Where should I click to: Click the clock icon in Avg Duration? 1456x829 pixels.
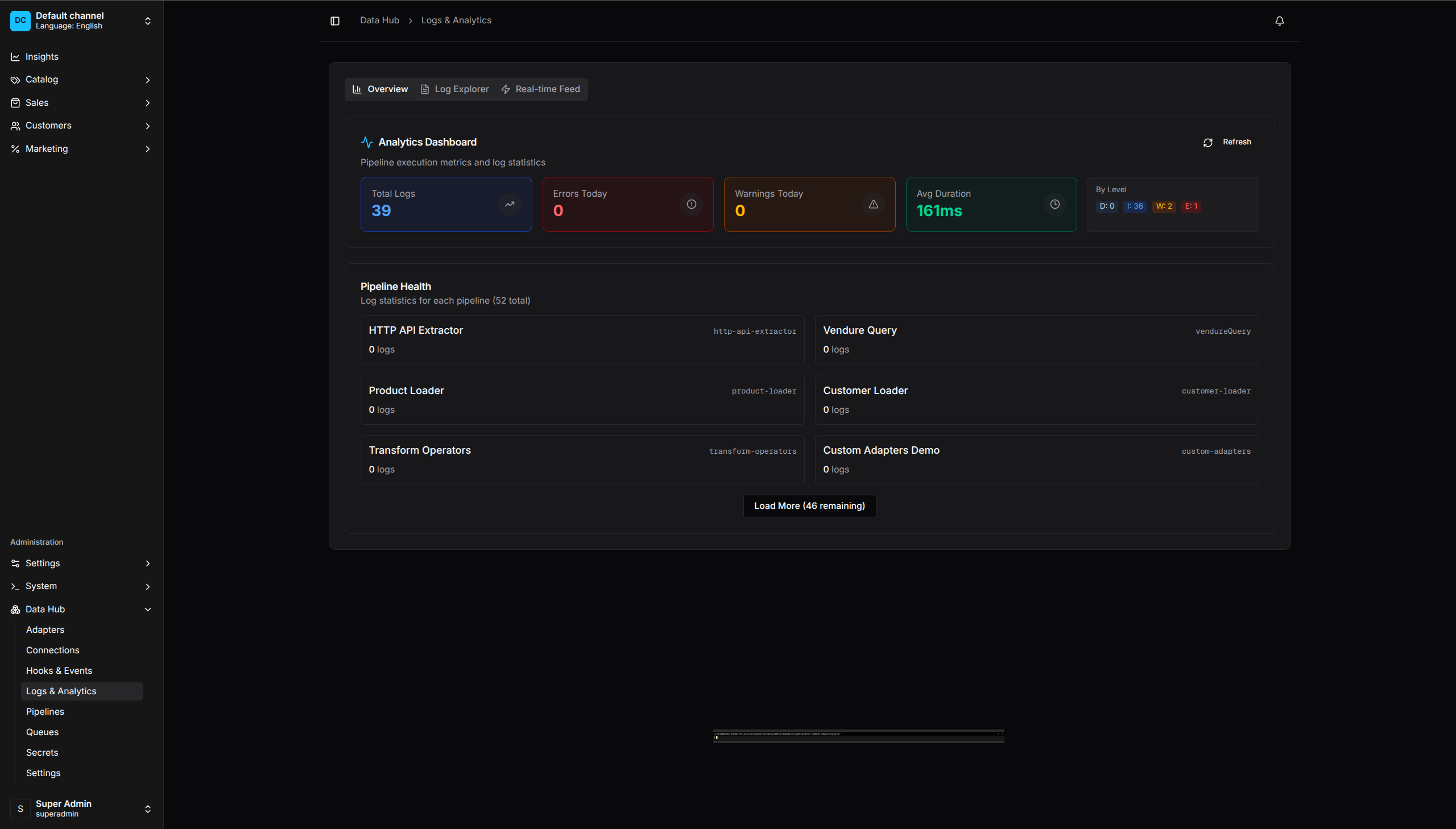click(x=1054, y=204)
